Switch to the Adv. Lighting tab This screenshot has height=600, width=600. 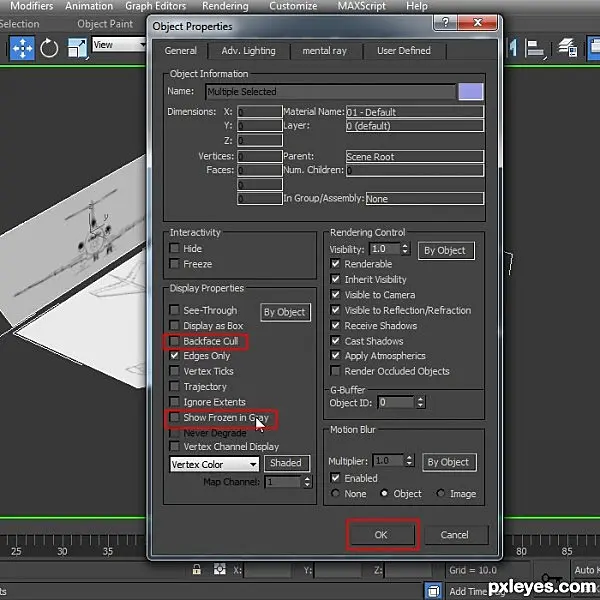click(x=248, y=51)
